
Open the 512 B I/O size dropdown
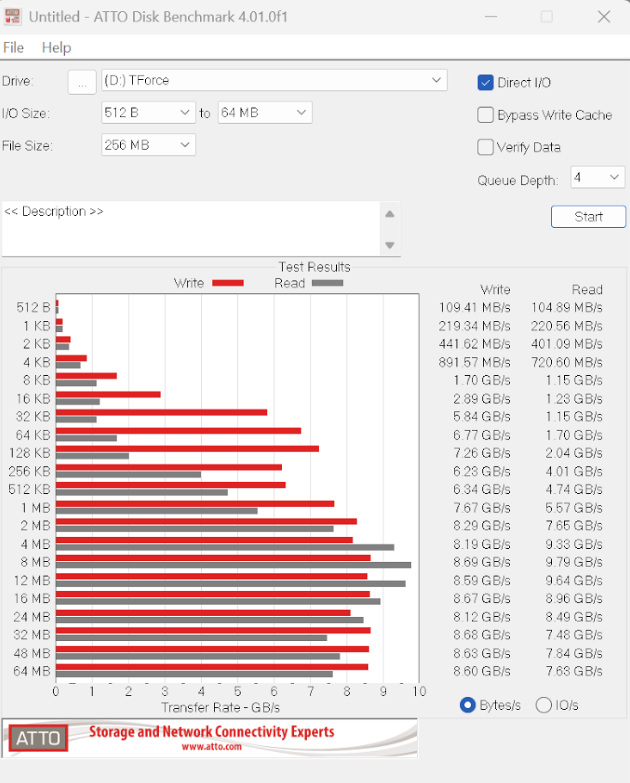[x=148, y=113]
